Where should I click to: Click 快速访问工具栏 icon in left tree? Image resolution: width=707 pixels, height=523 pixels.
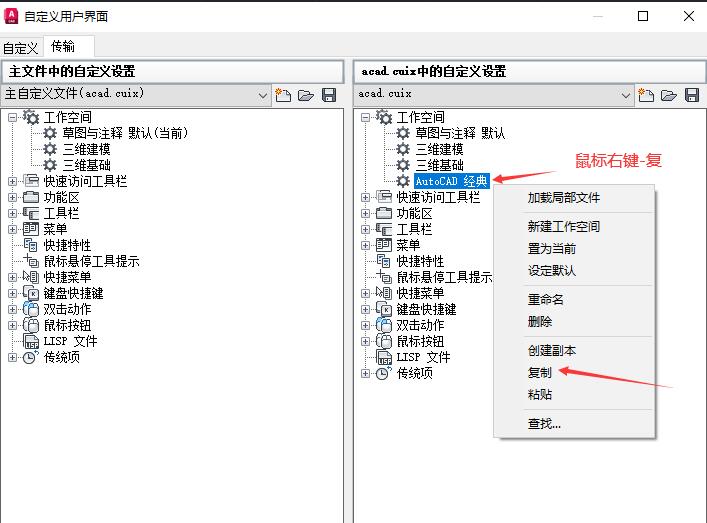point(31,181)
